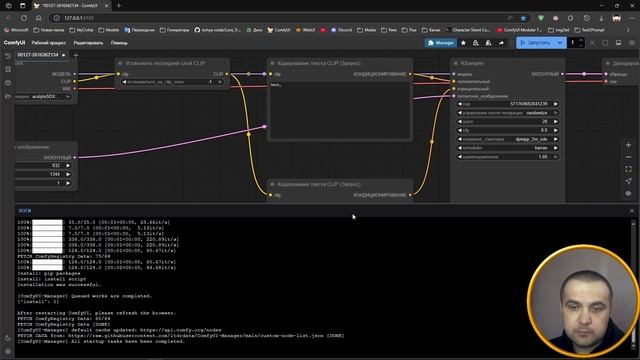Open settings icon at sidebar bottom
640x360 pixels.
coord(8,351)
